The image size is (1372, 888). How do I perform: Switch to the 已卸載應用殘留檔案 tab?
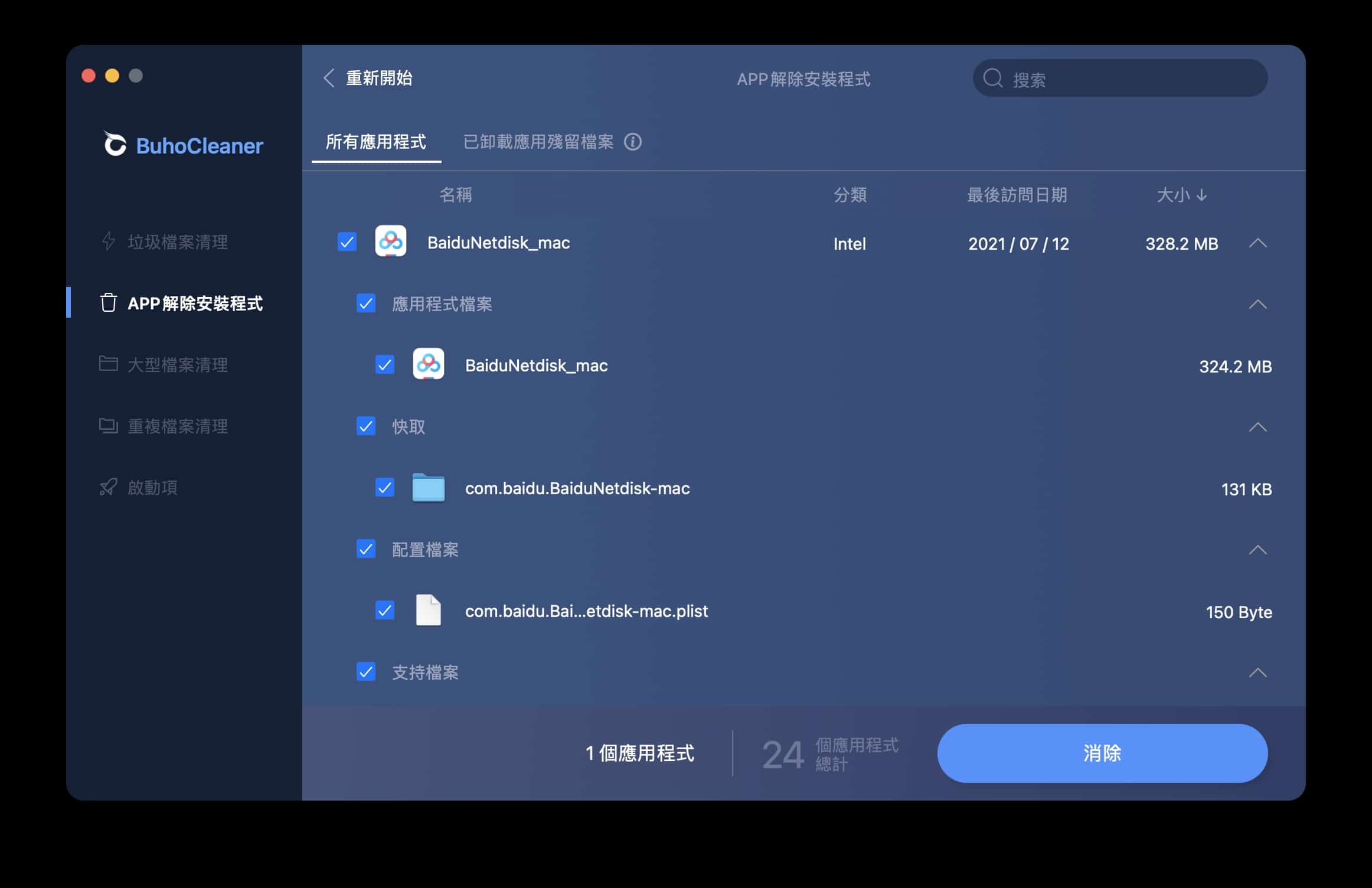coord(538,142)
